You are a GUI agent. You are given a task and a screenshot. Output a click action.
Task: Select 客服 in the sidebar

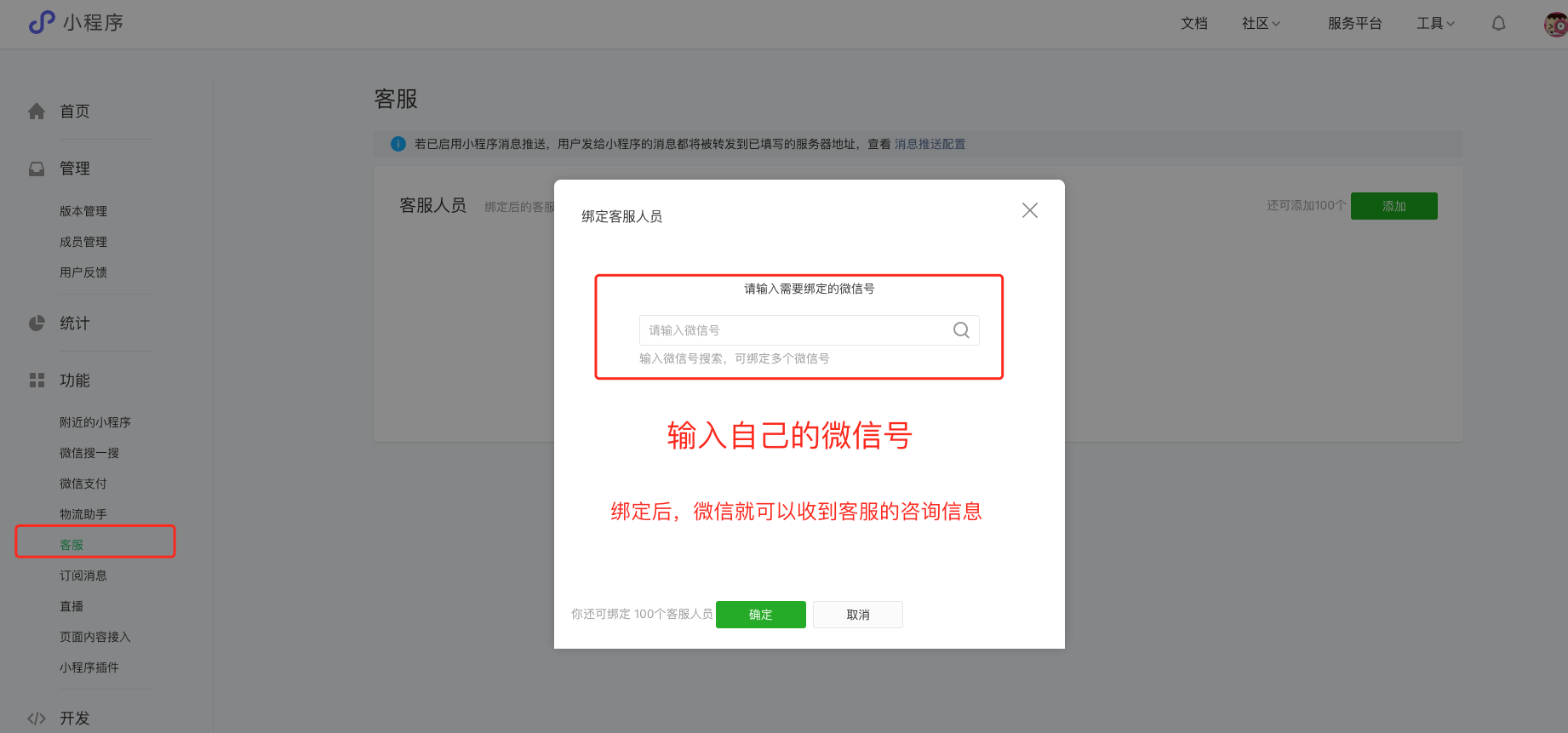72,545
